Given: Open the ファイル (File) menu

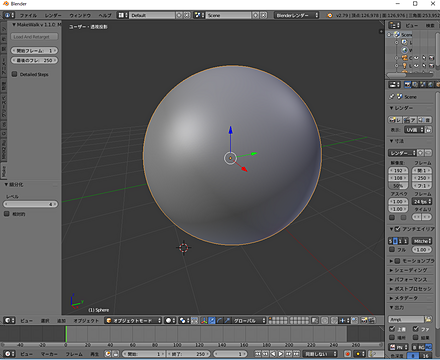Looking at the screenshot, I should 28,15.
